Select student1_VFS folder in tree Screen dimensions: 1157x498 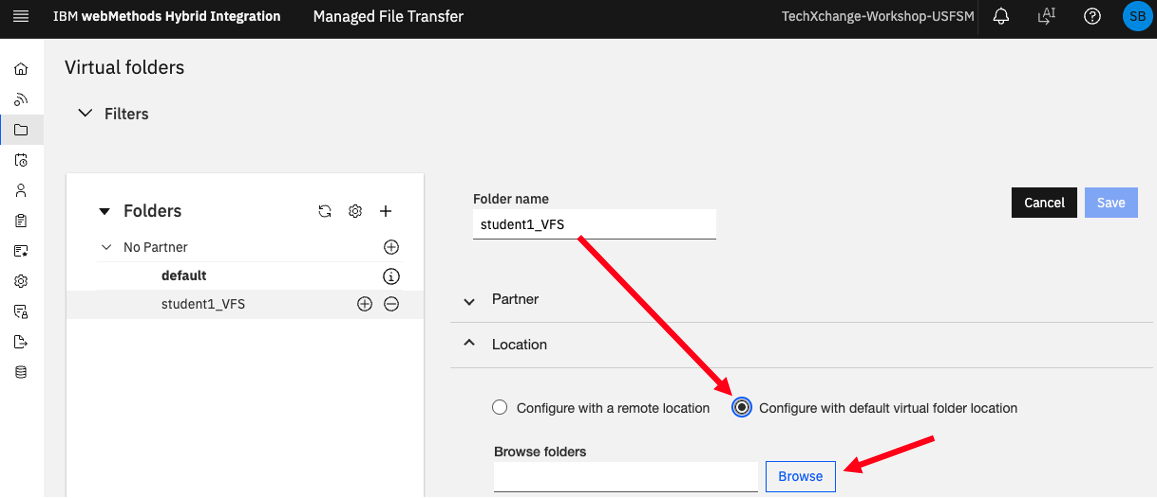coord(203,303)
